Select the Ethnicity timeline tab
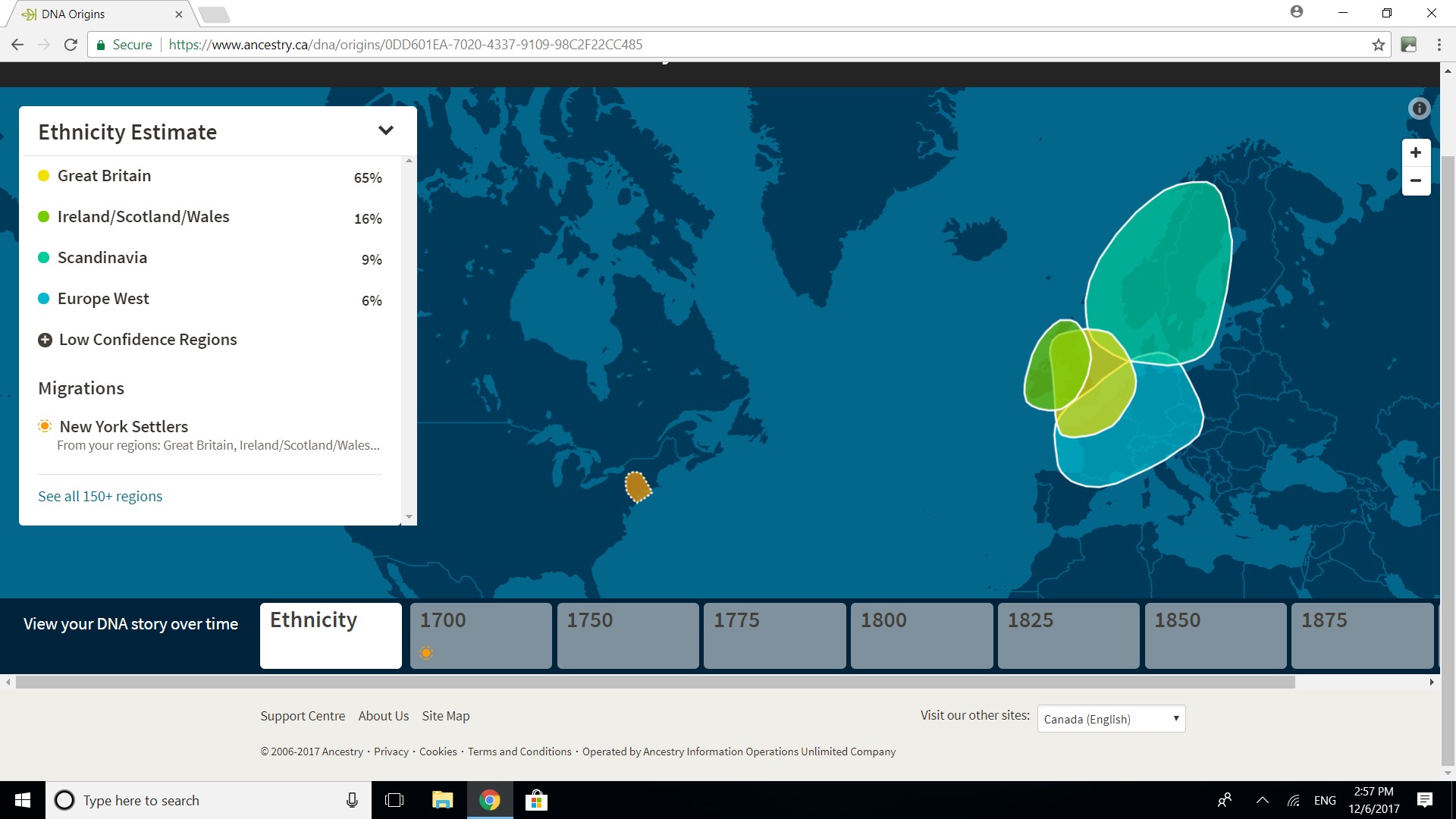The width and height of the screenshot is (1456, 819). pyautogui.click(x=331, y=635)
